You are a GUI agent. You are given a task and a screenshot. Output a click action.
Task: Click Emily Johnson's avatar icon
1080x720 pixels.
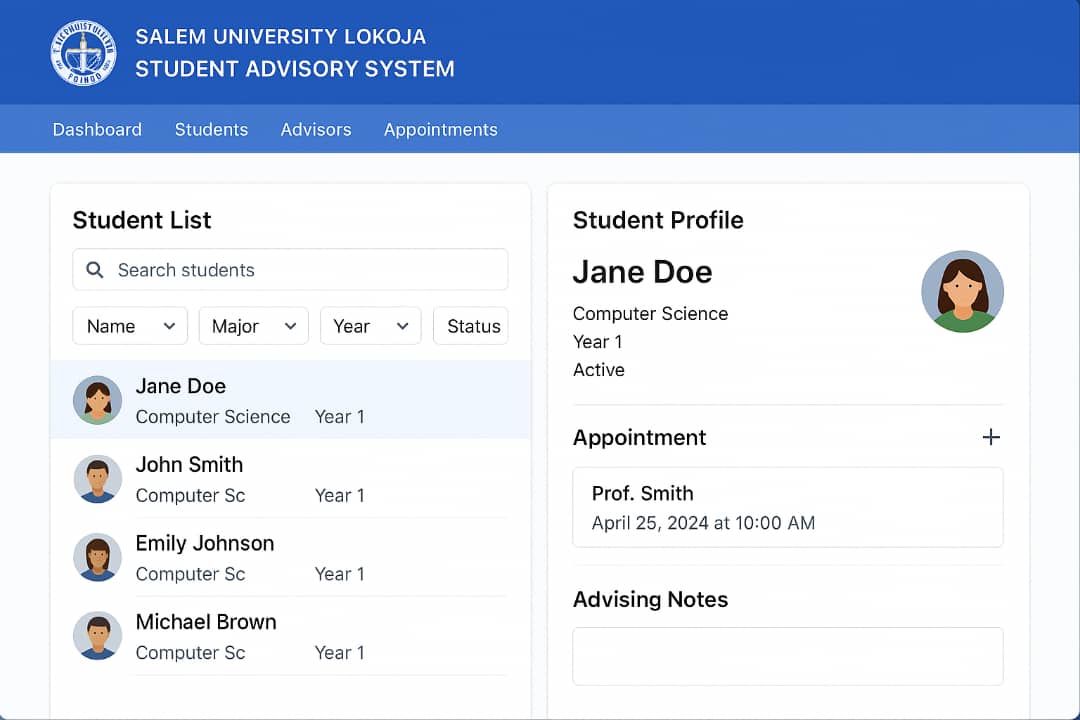pyautogui.click(x=97, y=557)
